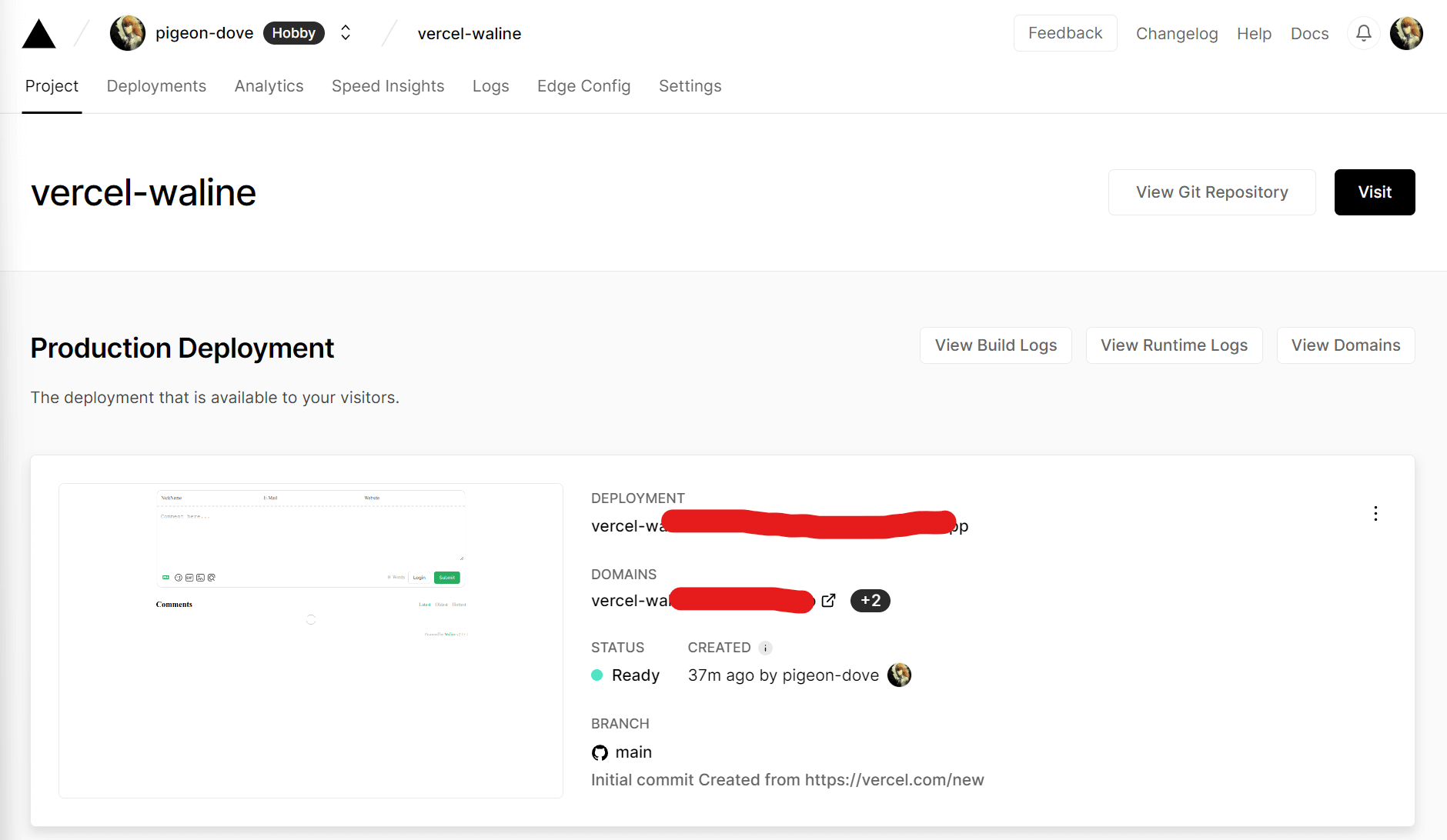Open the pigeon-dove team avatar
Viewport: 1447px width, 840px height.
(128, 33)
